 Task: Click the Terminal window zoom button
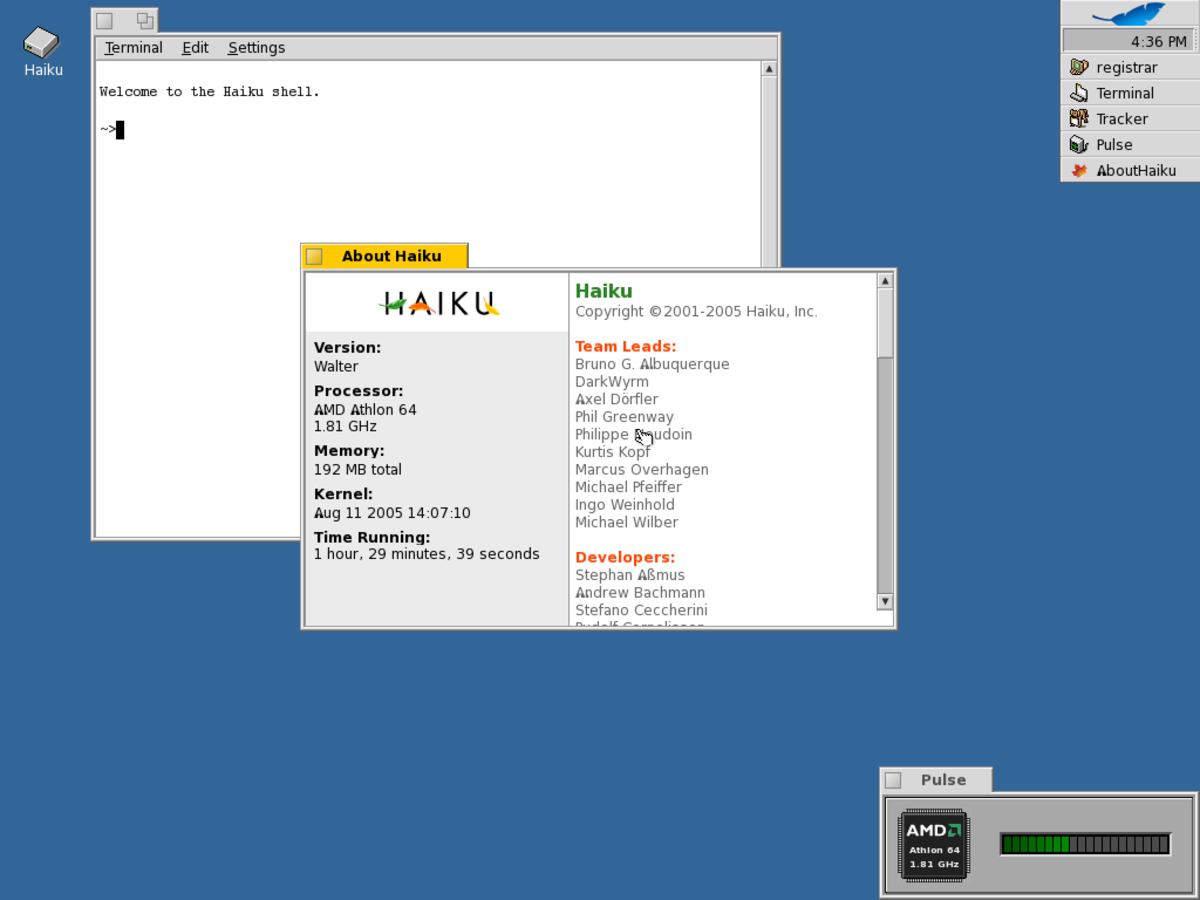[x=145, y=21]
